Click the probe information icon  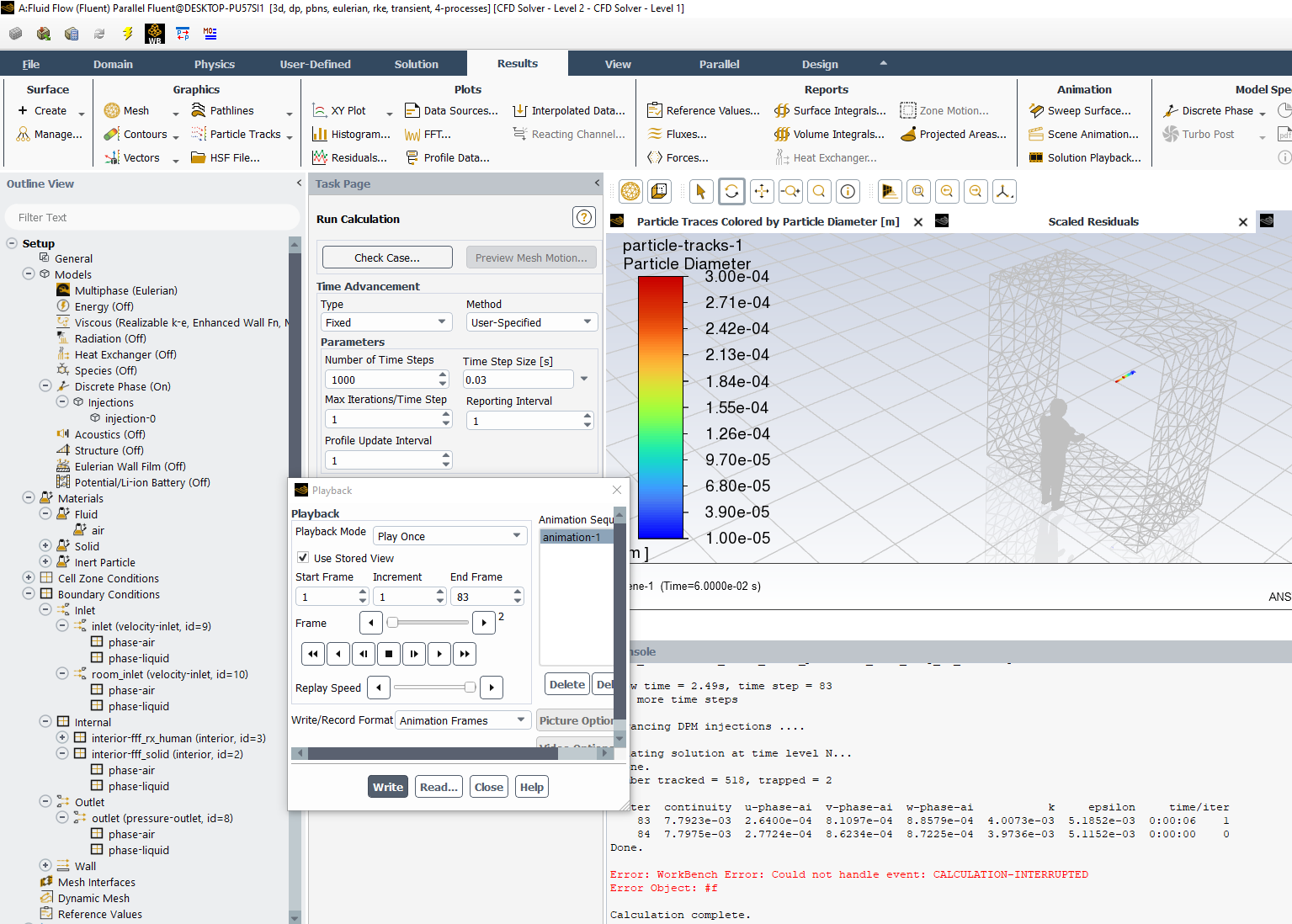(x=848, y=192)
